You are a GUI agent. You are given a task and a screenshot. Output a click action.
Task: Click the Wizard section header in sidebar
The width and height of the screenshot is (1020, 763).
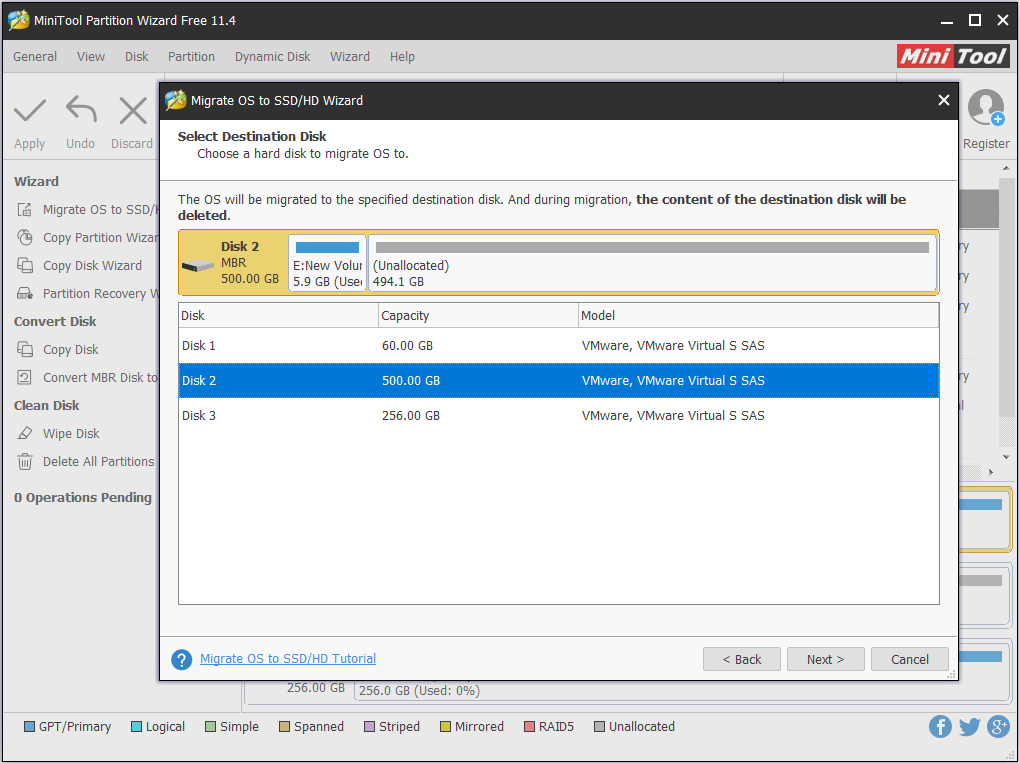[x=36, y=181]
